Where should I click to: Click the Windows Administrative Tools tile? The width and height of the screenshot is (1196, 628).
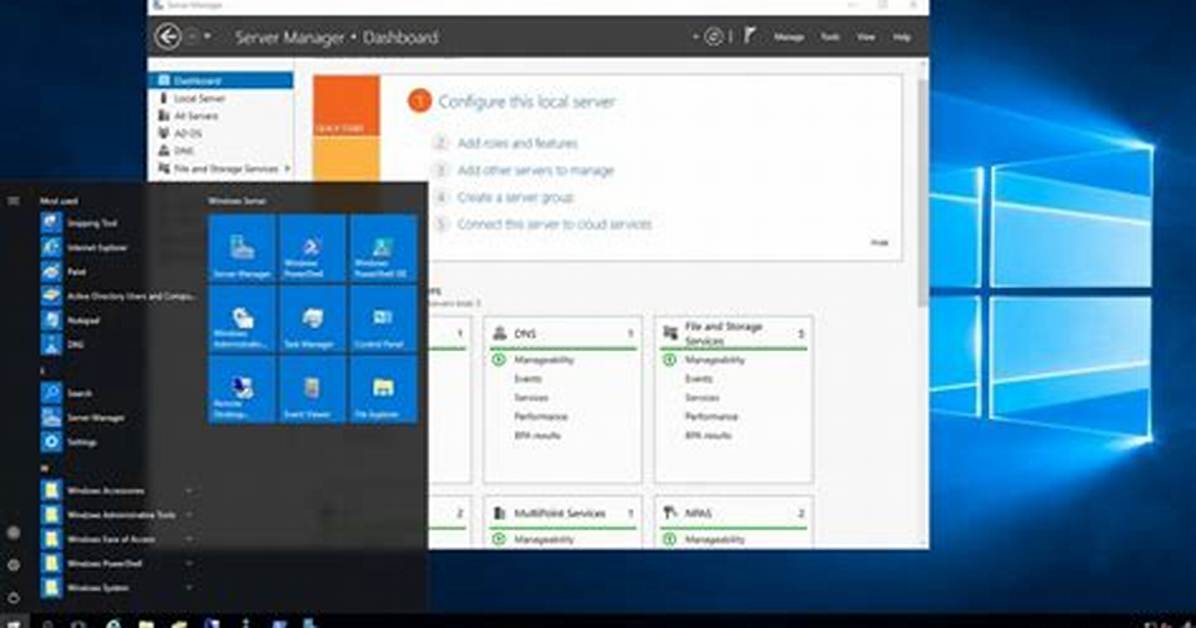(x=242, y=319)
